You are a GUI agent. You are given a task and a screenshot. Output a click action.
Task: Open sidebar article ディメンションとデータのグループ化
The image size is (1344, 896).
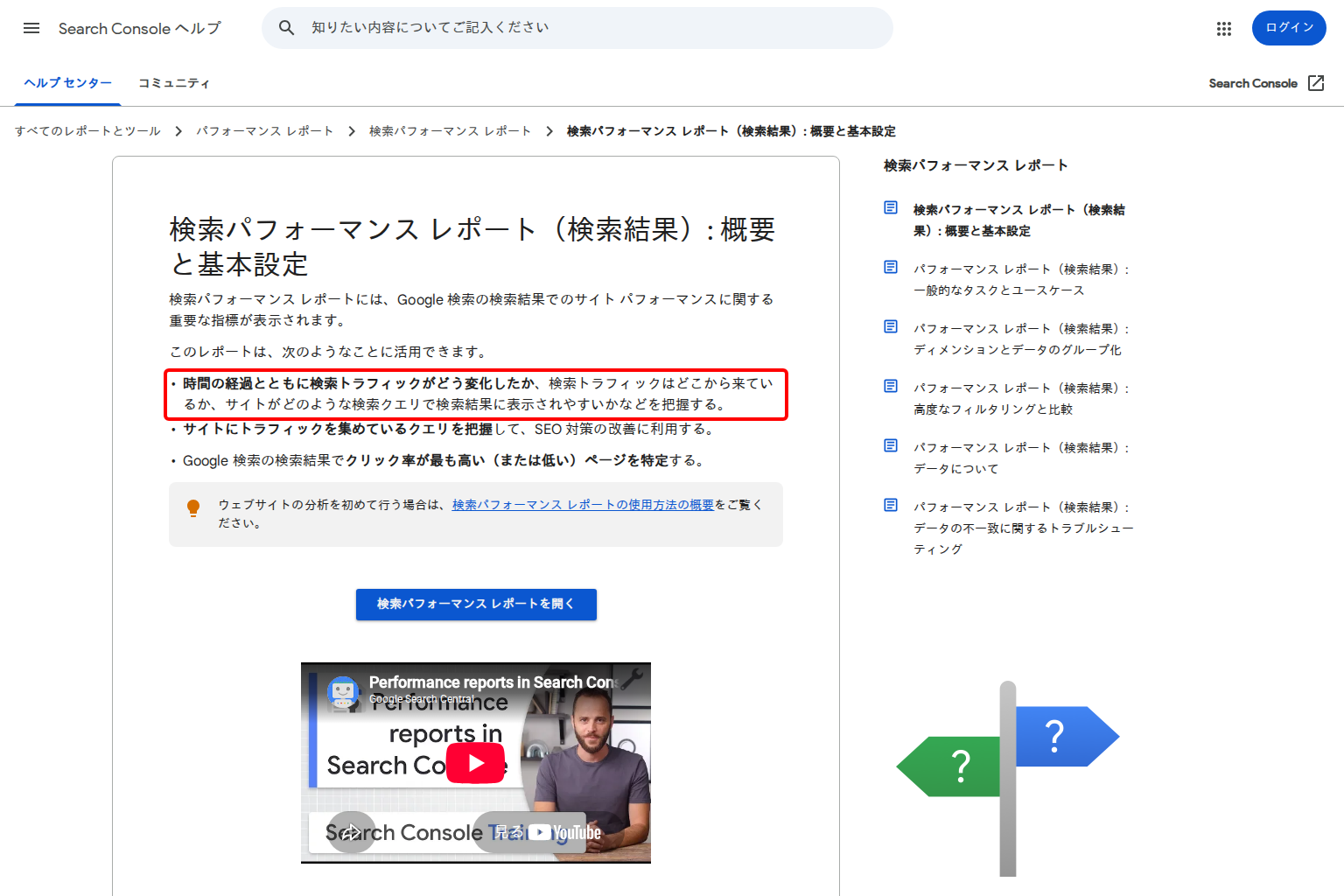[x=1022, y=339]
